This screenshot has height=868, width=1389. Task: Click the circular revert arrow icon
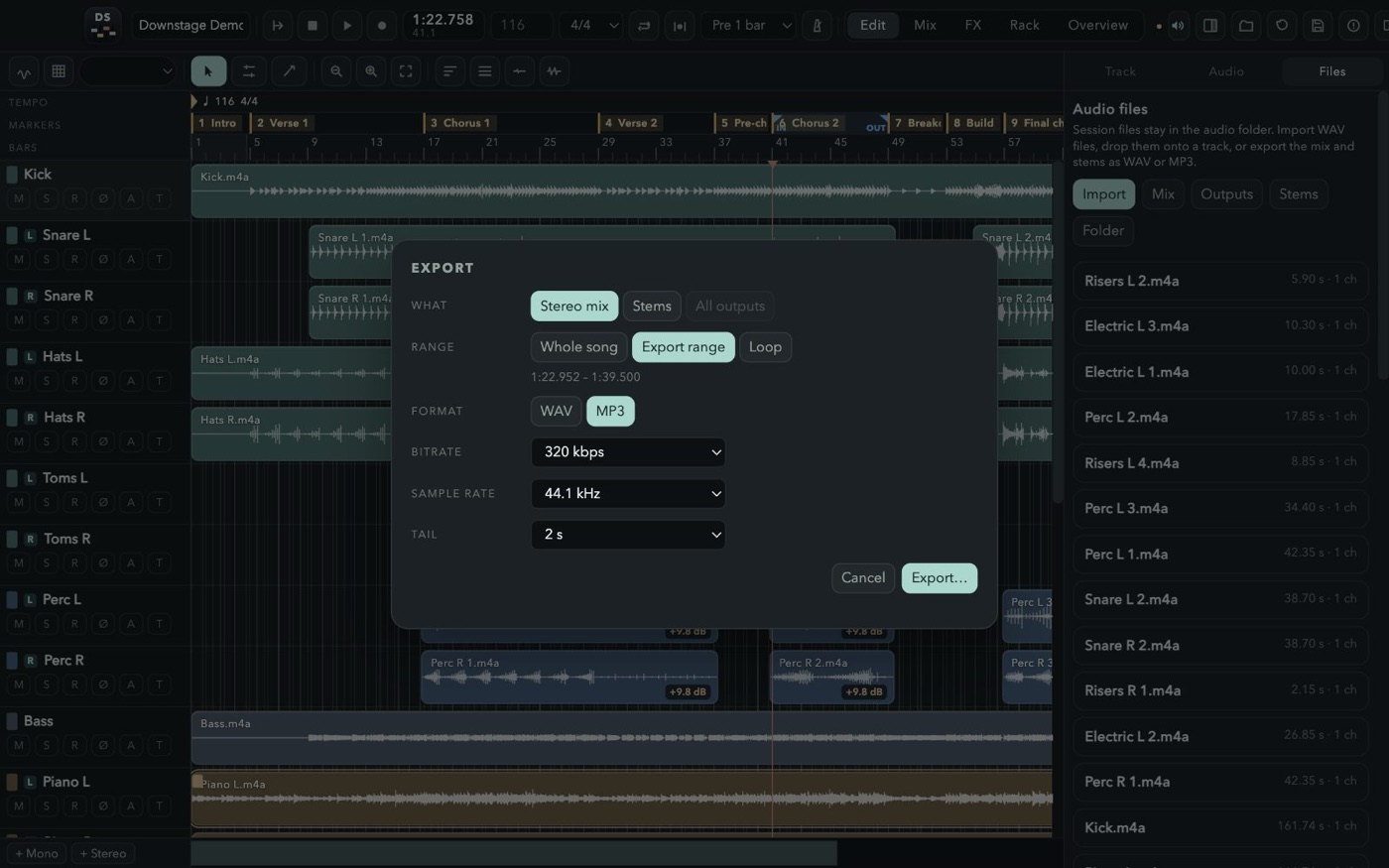tap(1282, 26)
